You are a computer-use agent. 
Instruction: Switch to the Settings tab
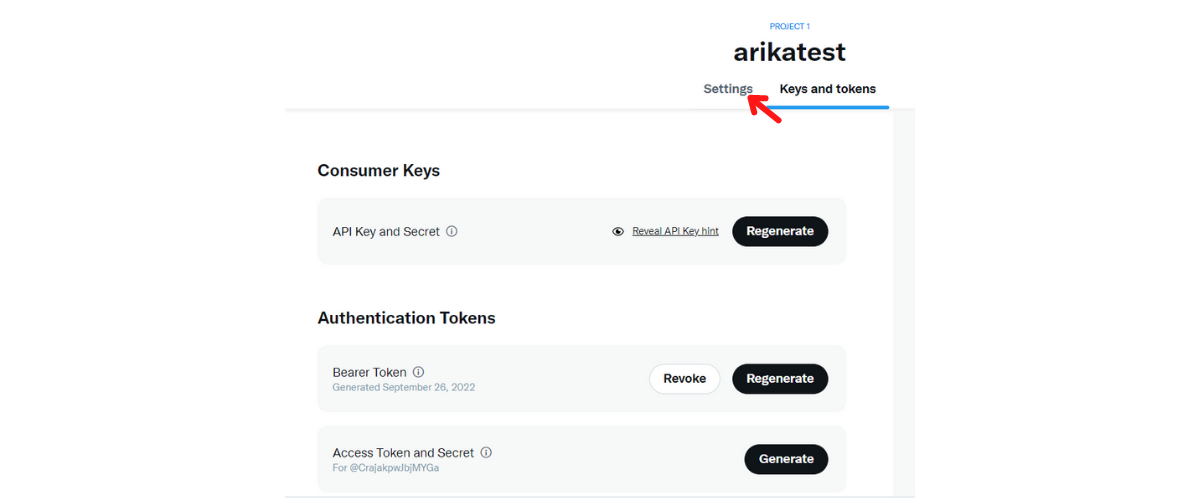pyautogui.click(x=728, y=89)
